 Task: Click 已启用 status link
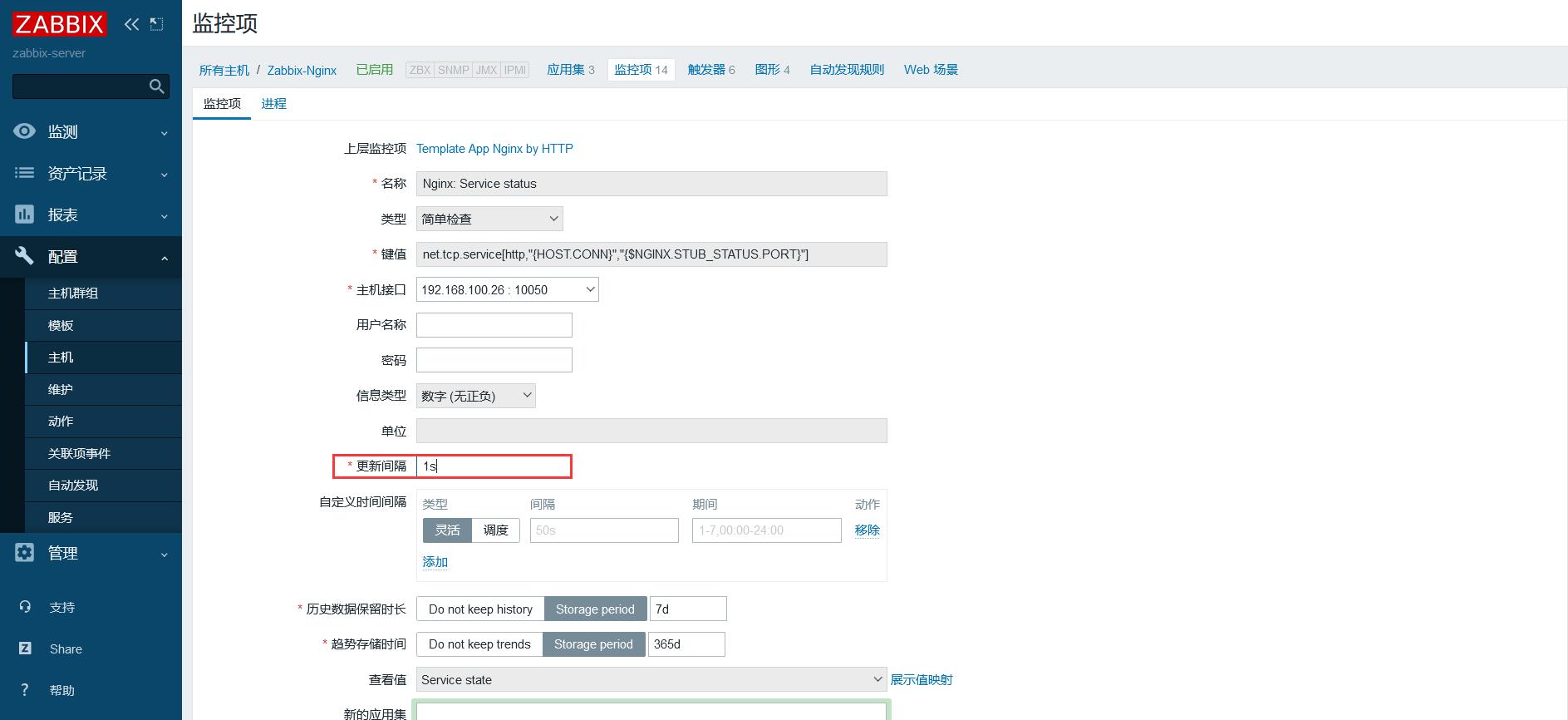point(375,70)
